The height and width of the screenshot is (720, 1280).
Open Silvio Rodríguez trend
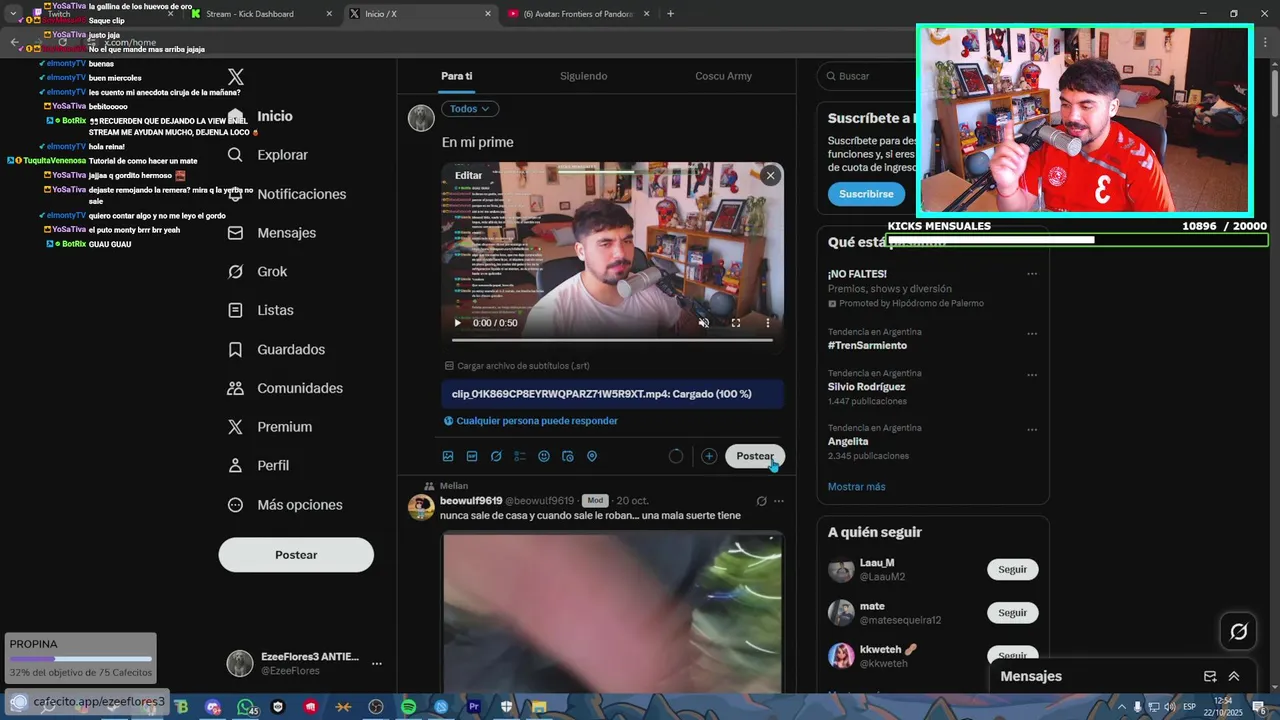[866, 387]
